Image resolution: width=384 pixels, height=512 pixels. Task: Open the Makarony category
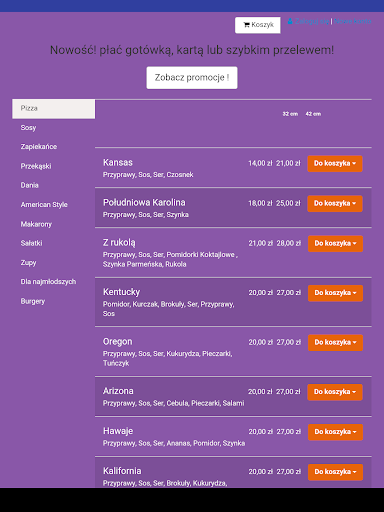point(36,224)
